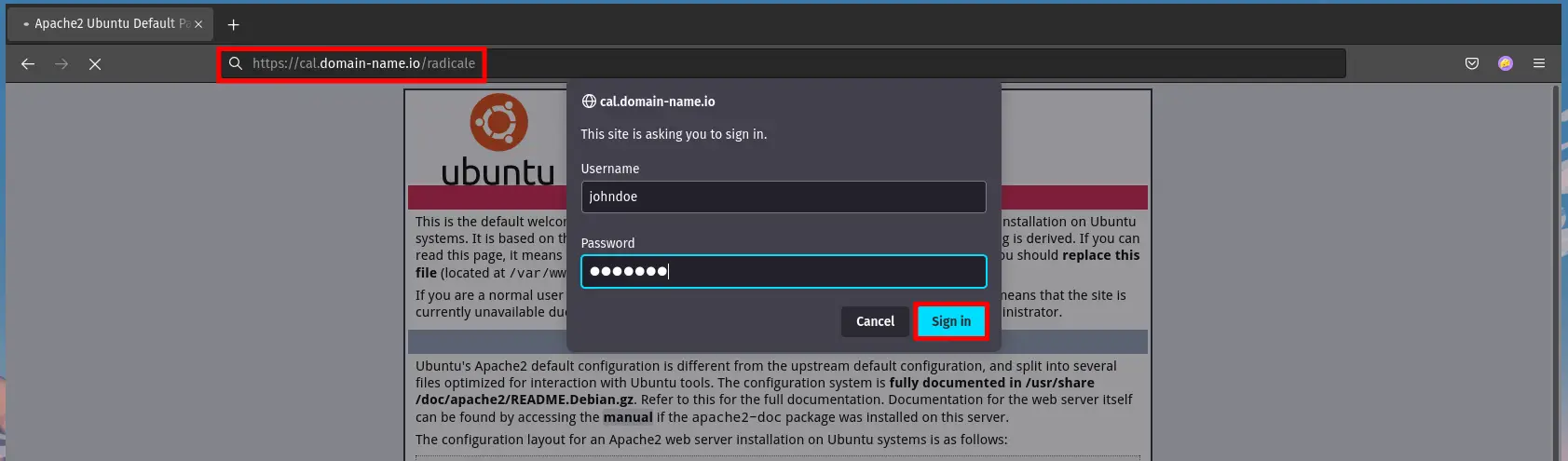Click the Ubuntu logo on the page

pos(498,142)
